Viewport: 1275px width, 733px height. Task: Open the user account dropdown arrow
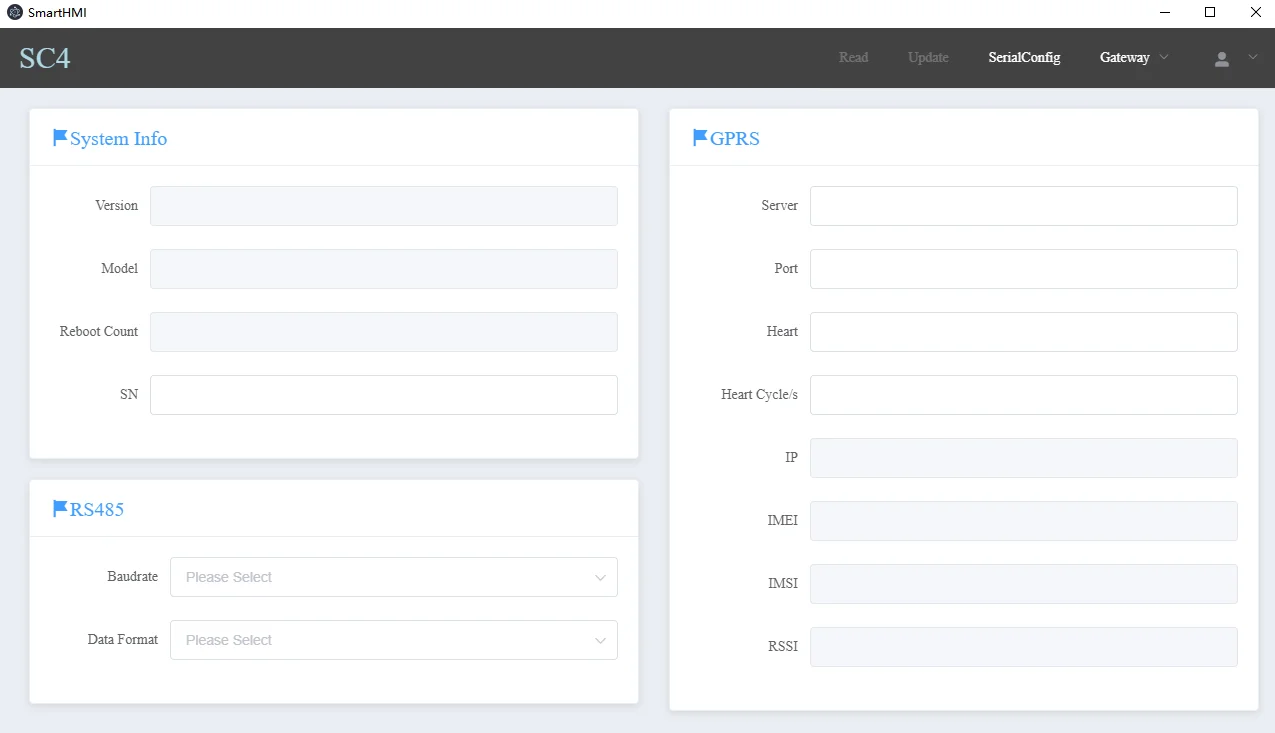coord(1253,58)
